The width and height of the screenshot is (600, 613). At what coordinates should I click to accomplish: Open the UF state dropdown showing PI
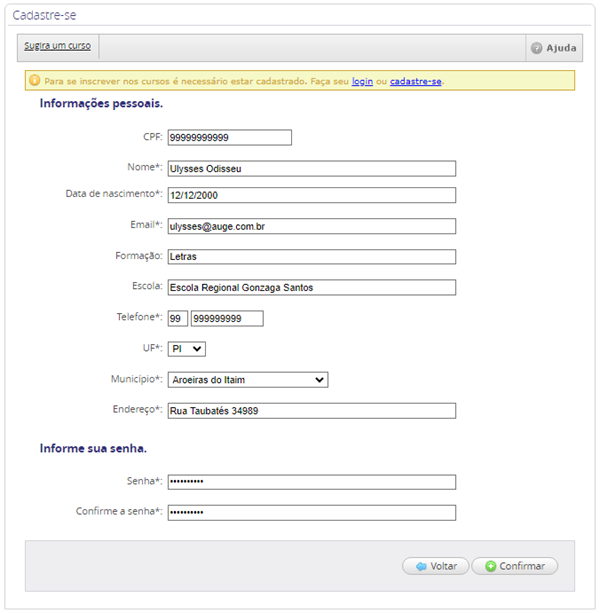[x=187, y=349]
